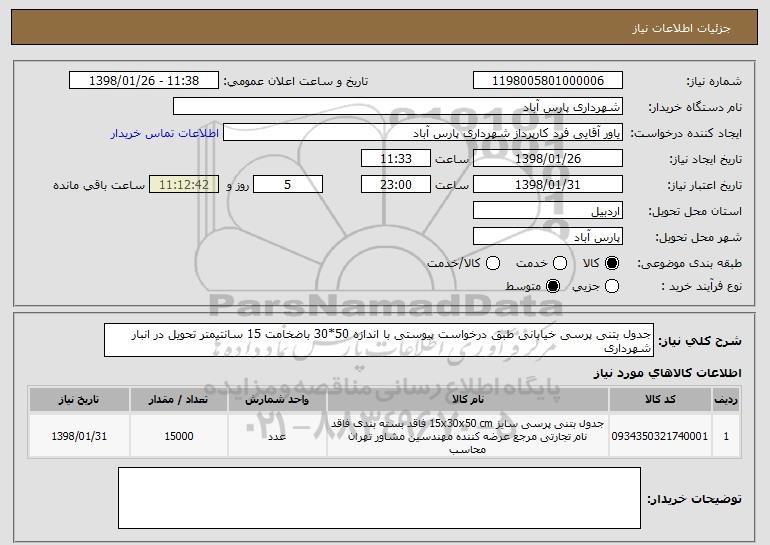
Task: Click the شرح کلی نیاز label
Action: tap(700, 341)
